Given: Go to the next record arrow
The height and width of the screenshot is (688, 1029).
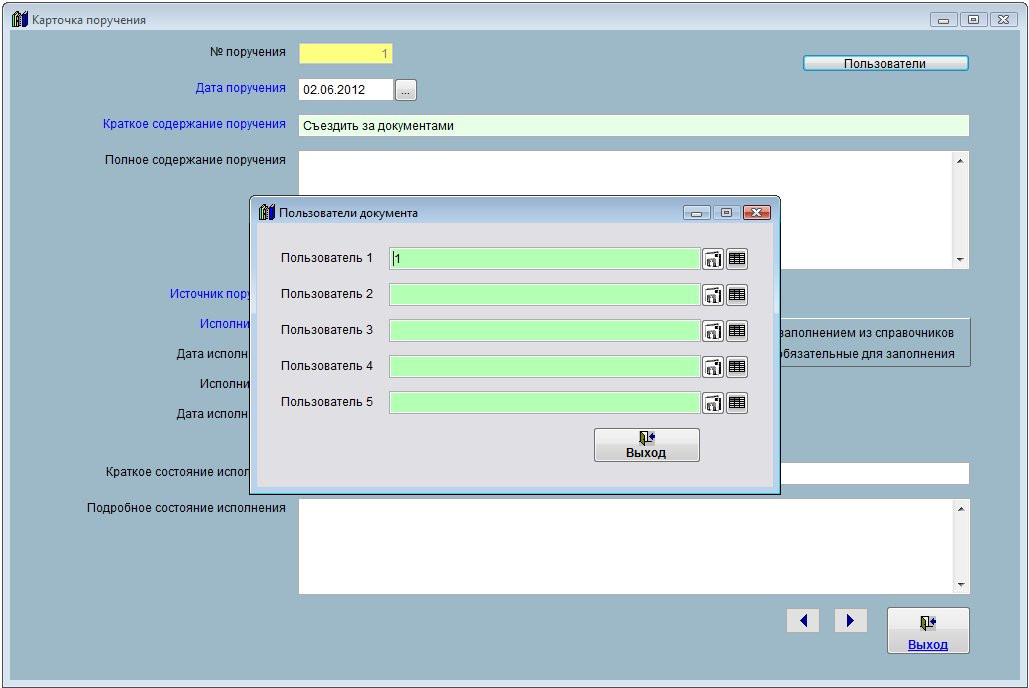Looking at the screenshot, I should point(850,621).
